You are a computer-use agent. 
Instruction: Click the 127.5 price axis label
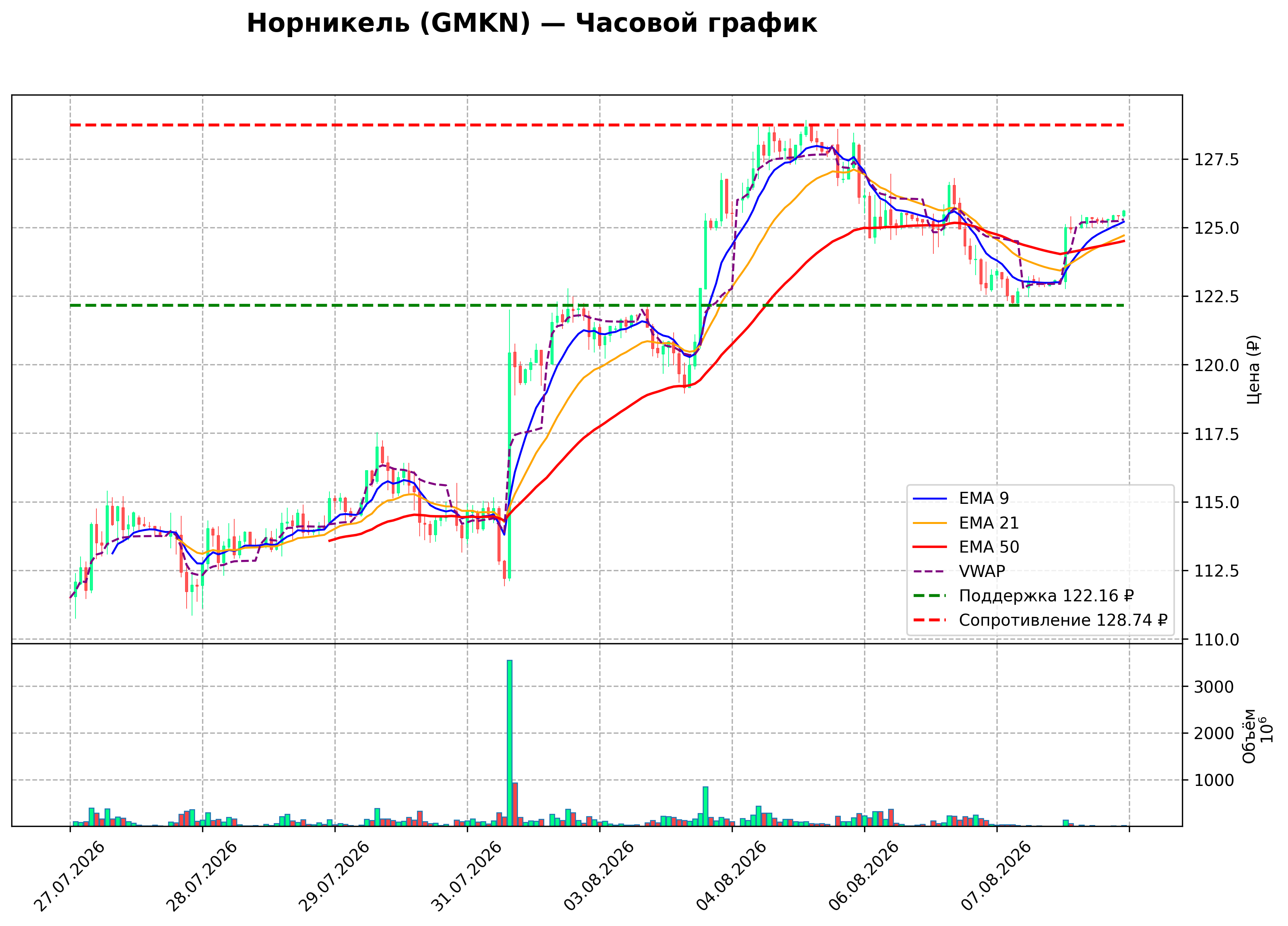click(1216, 160)
